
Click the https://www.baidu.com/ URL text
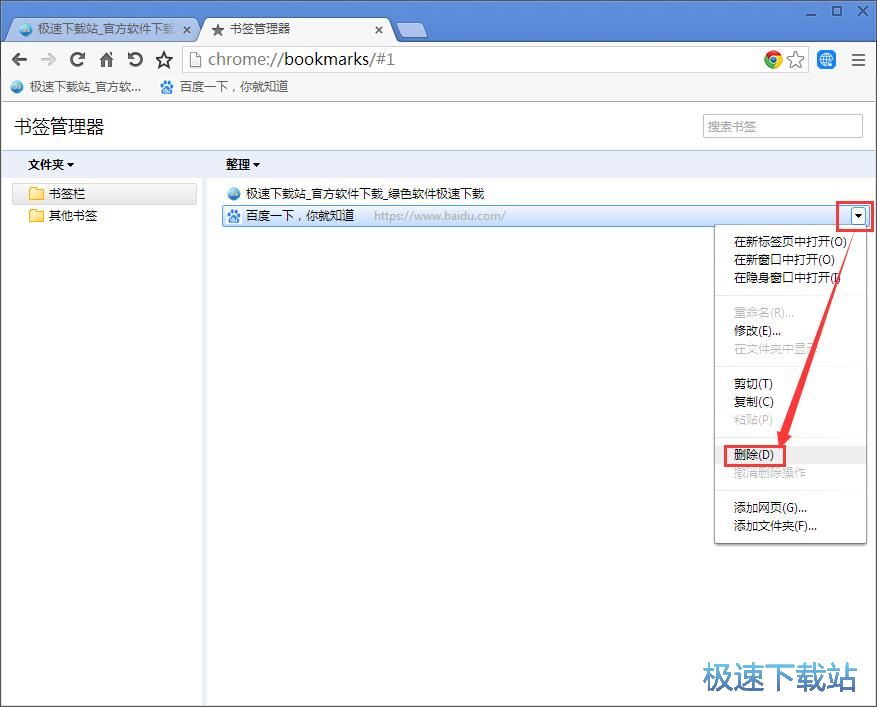[440, 216]
